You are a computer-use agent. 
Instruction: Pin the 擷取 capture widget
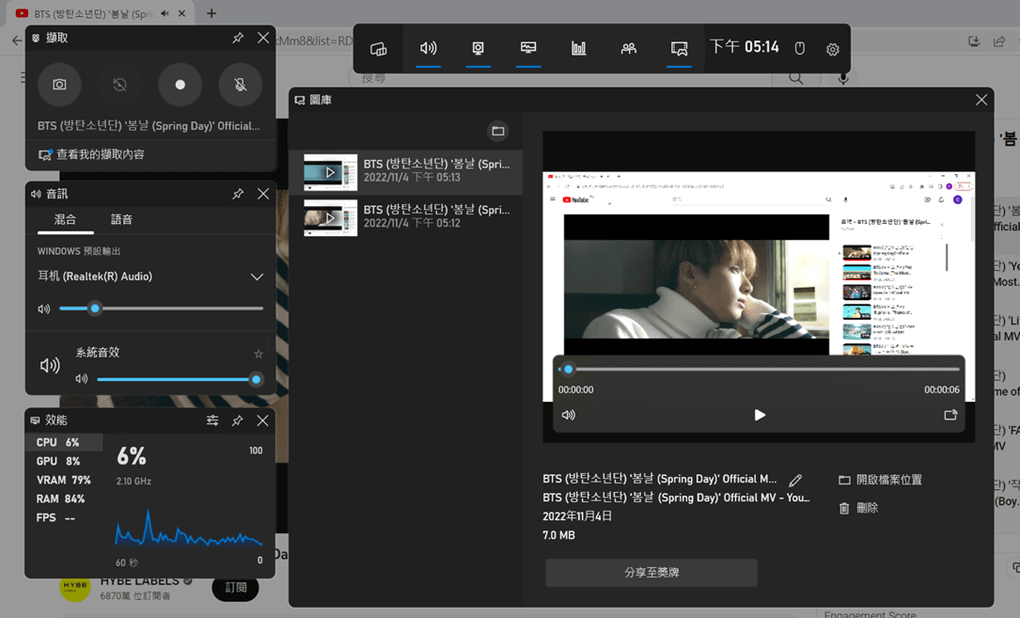238,38
